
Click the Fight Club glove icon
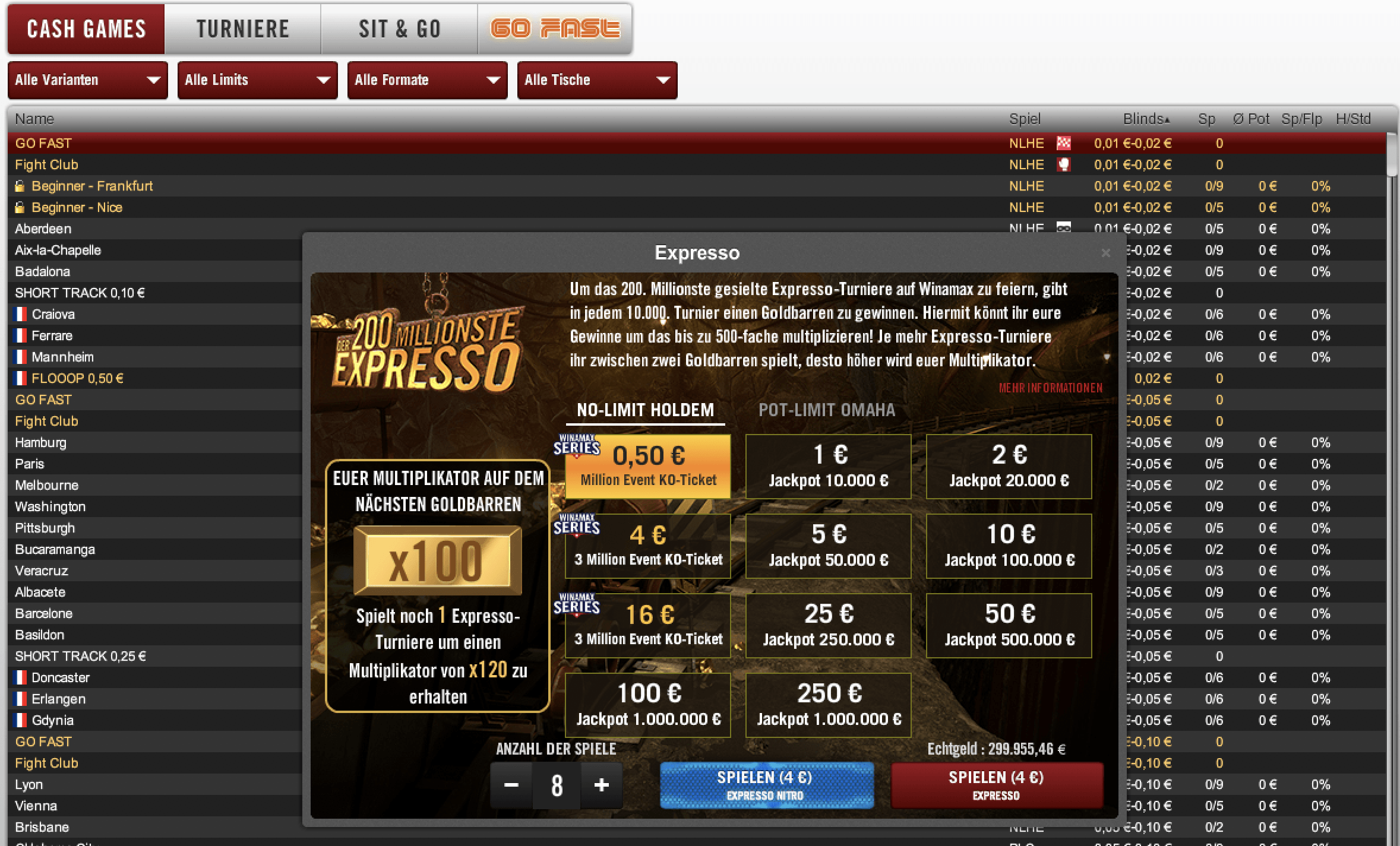point(1063,164)
